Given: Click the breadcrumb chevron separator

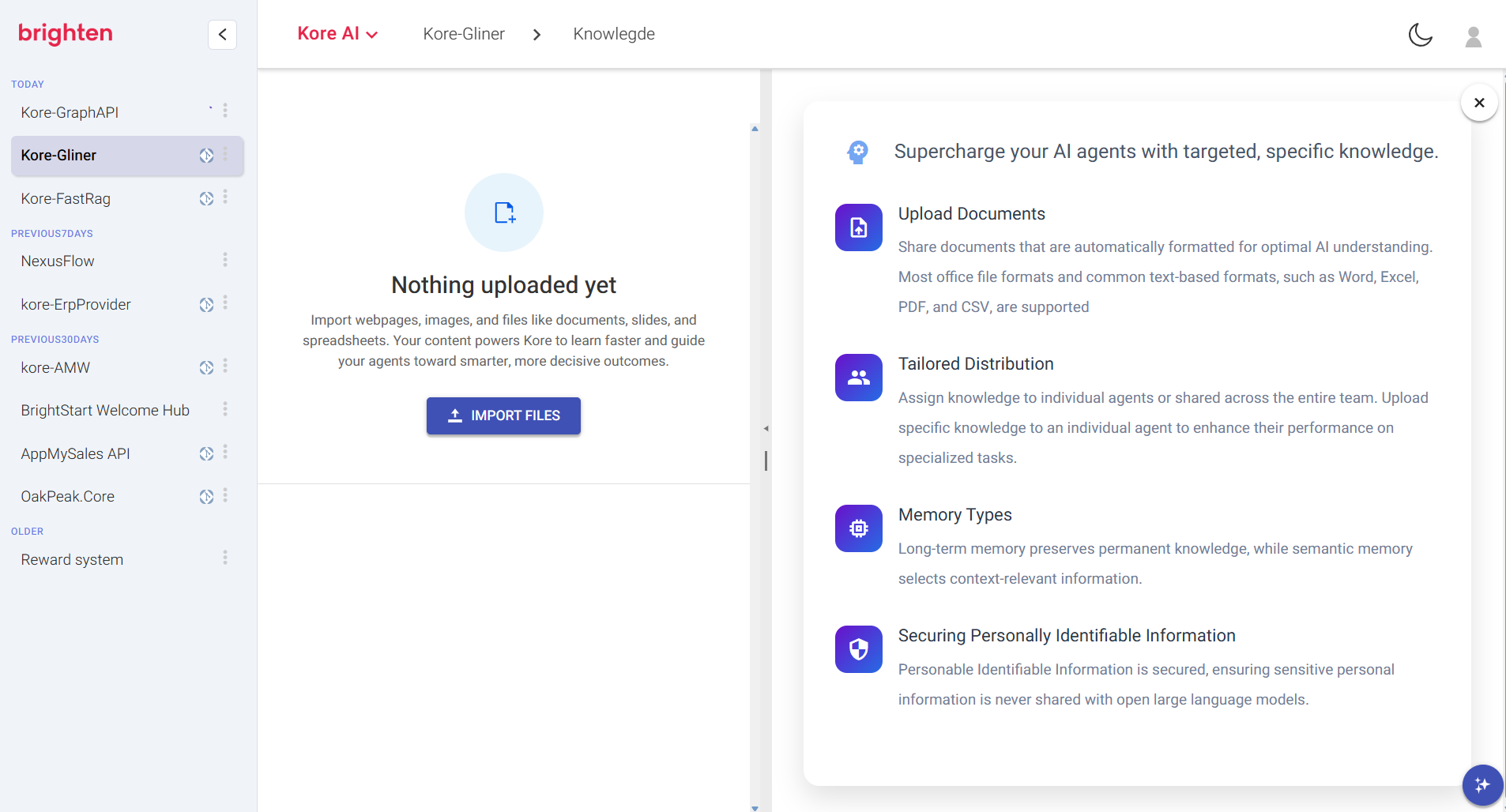Looking at the screenshot, I should coord(537,35).
